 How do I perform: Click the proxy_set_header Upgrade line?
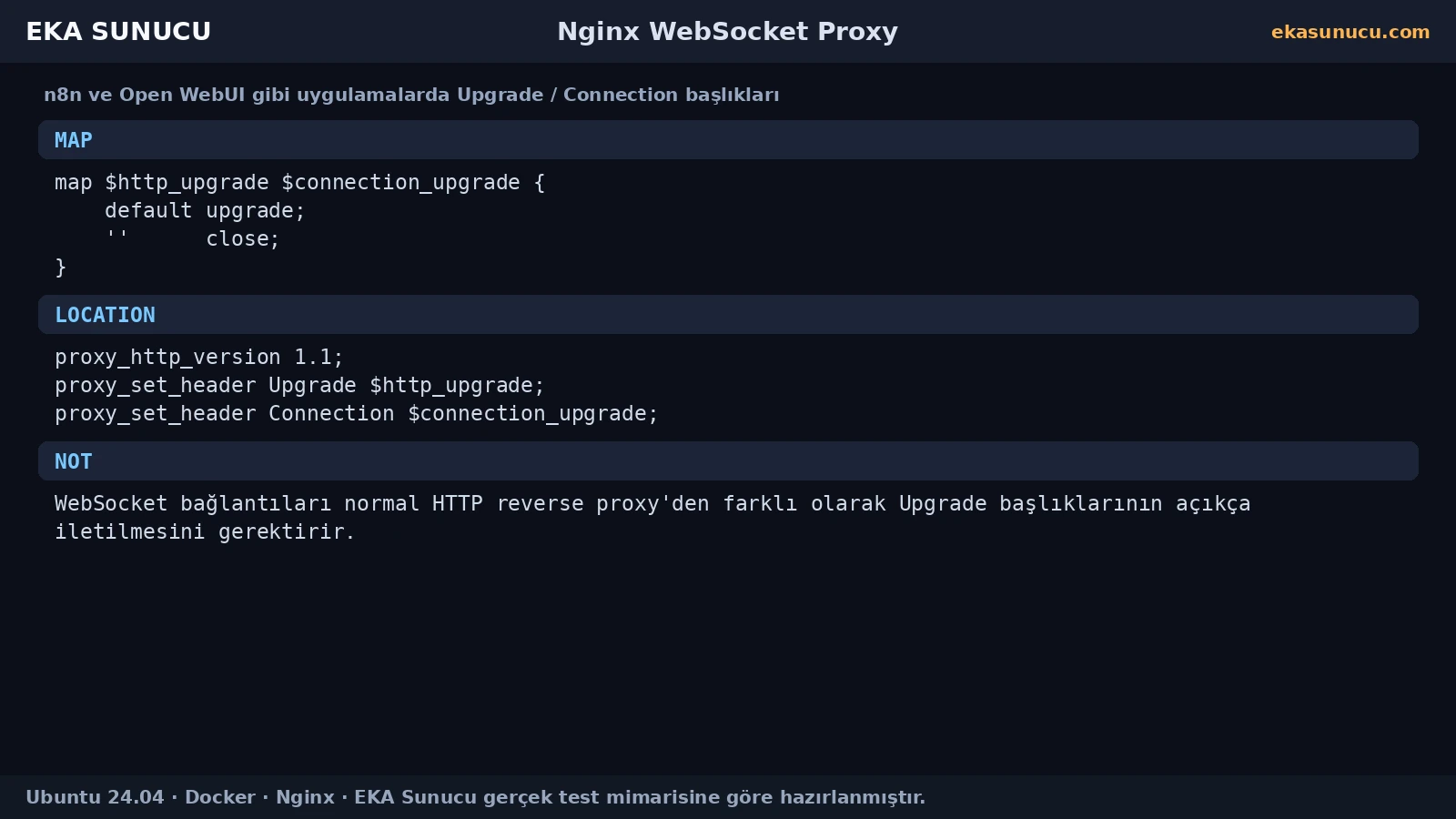[x=299, y=386]
